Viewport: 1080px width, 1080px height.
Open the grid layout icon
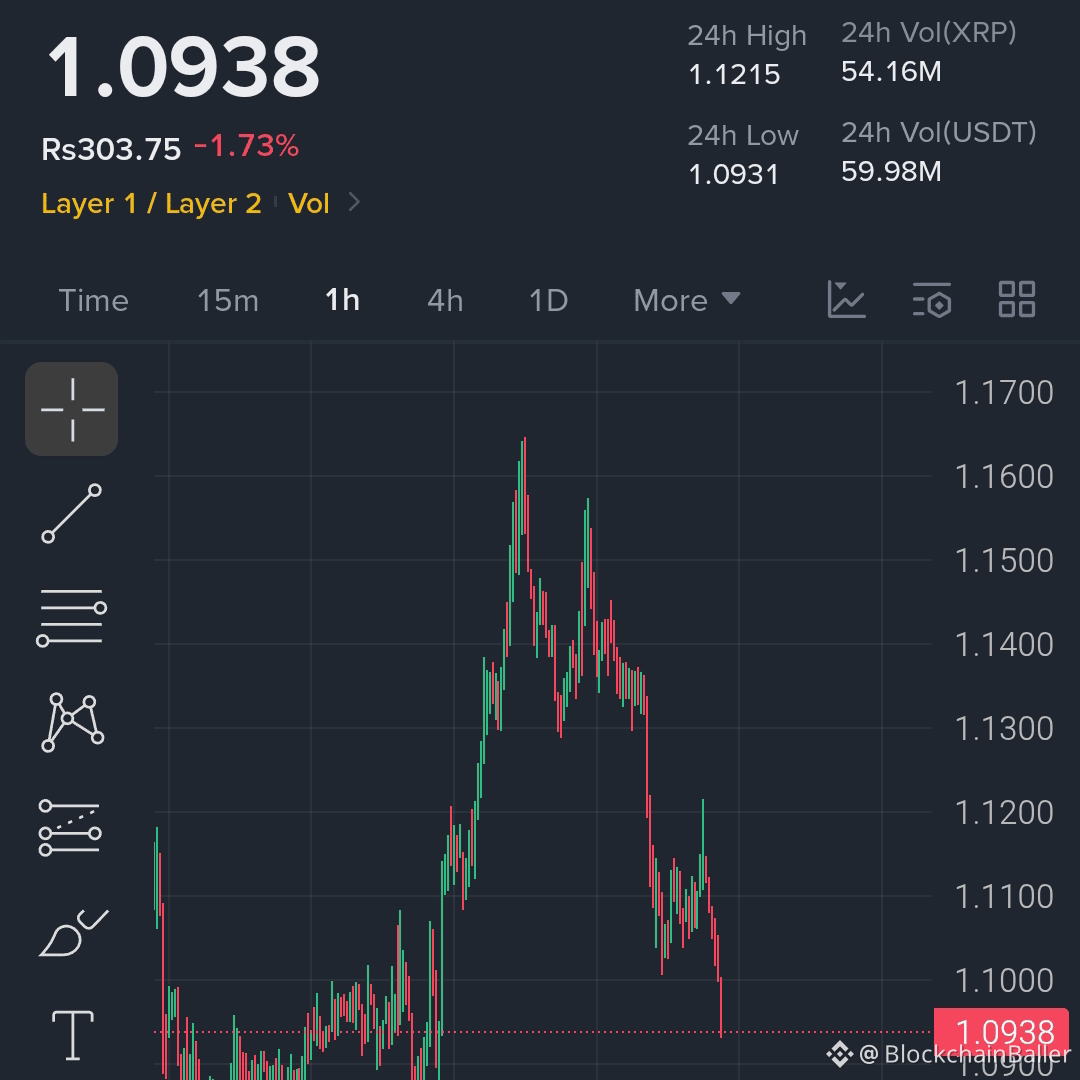point(1017,300)
